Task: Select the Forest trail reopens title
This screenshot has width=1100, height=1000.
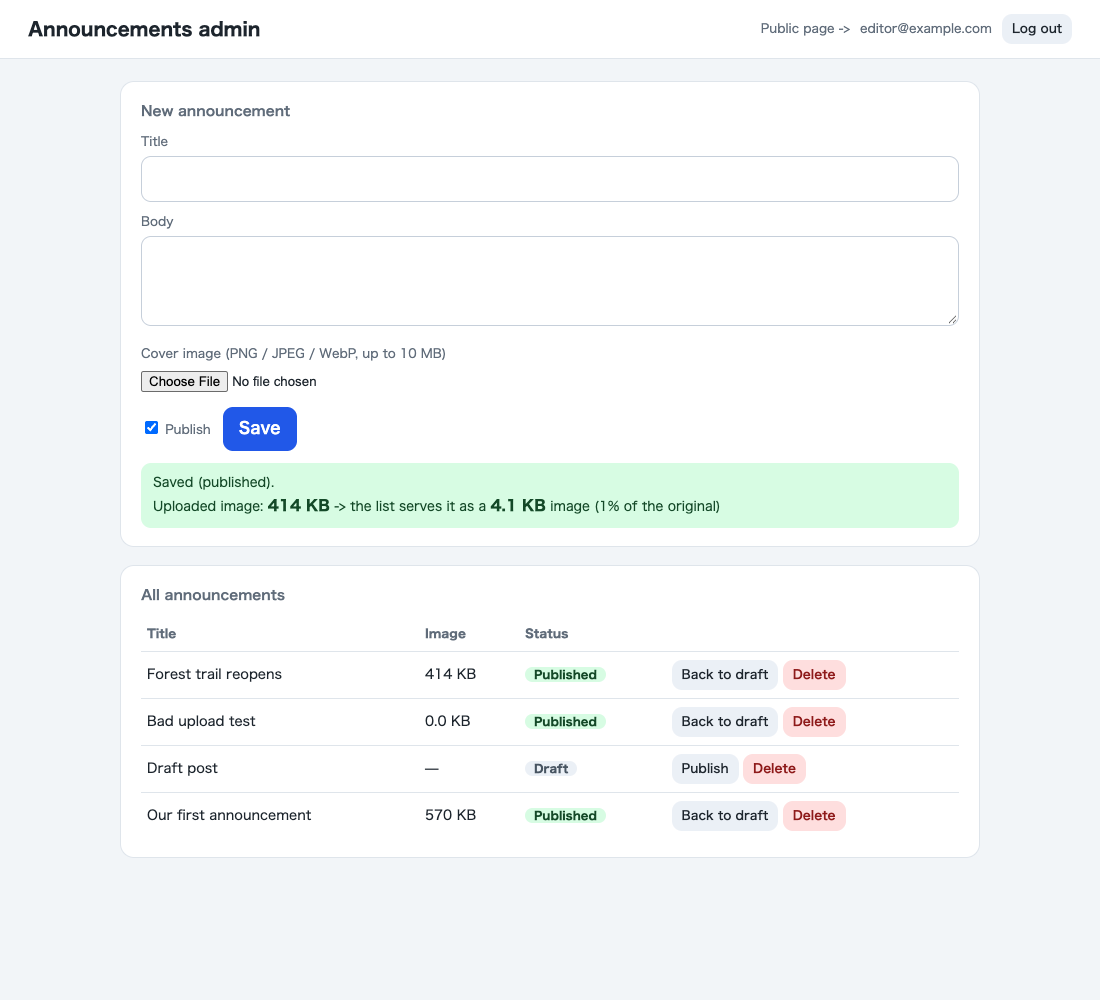Action: (214, 674)
